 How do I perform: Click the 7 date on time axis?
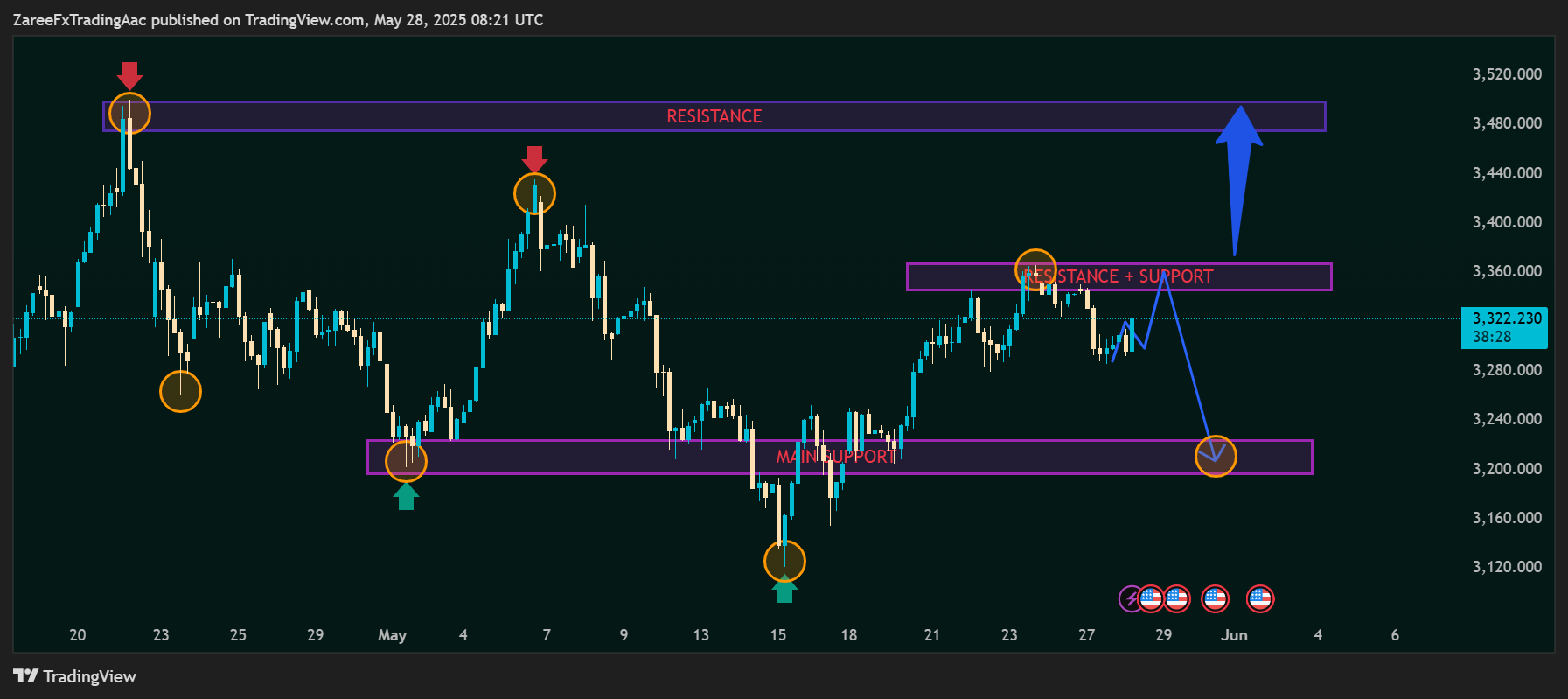tap(547, 635)
